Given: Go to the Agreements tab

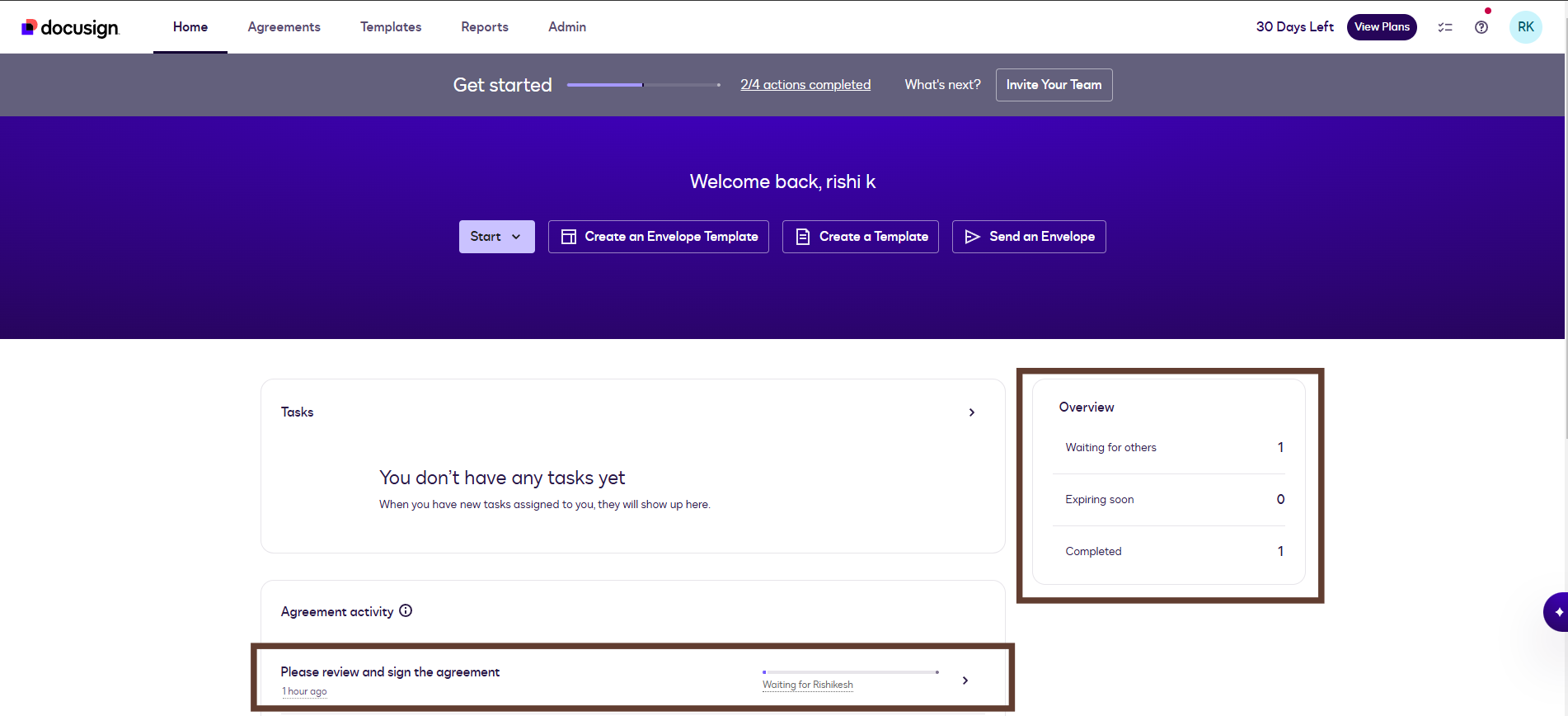Looking at the screenshot, I should pos(284,27).
